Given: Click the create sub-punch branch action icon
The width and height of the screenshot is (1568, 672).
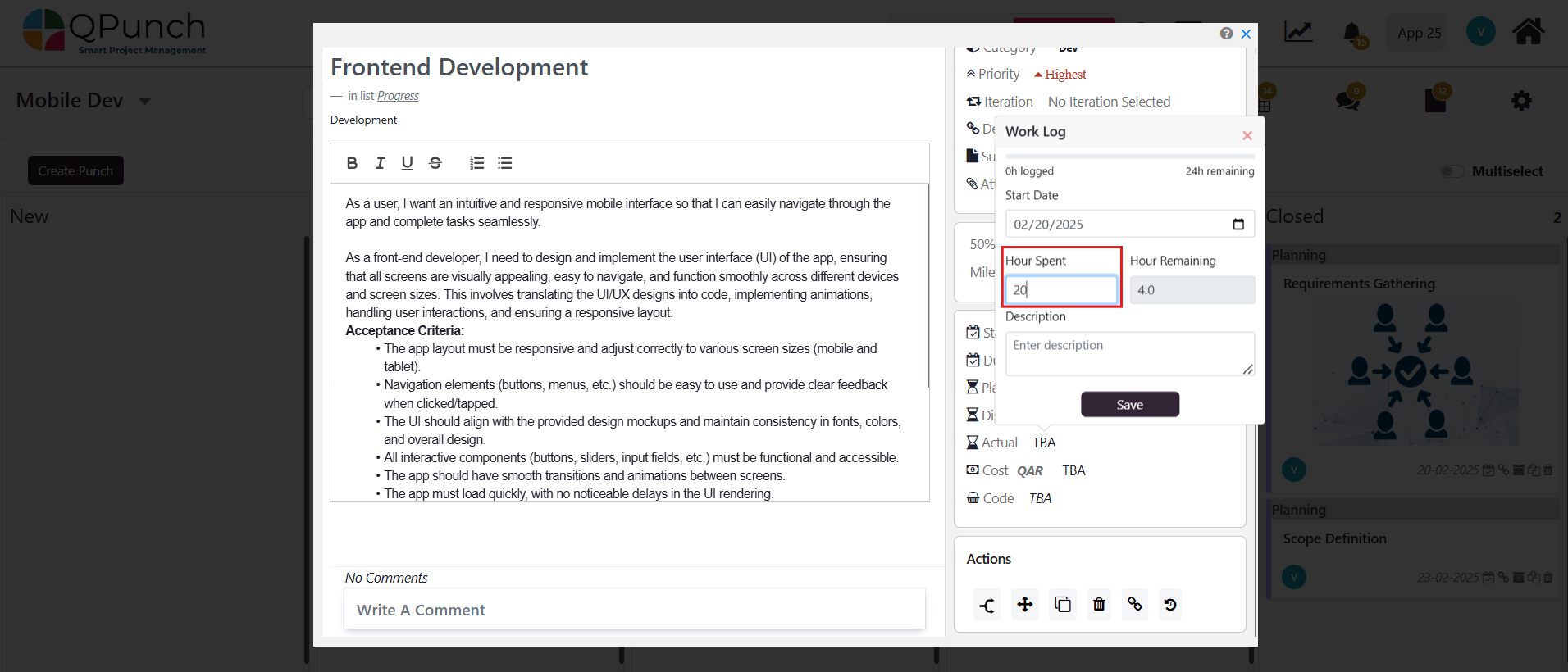Looking at the screenshot, I should coord(987,605).
